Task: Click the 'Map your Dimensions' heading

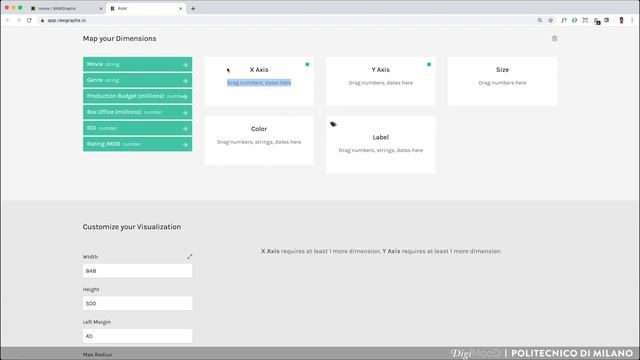Action: pos(120,38)
